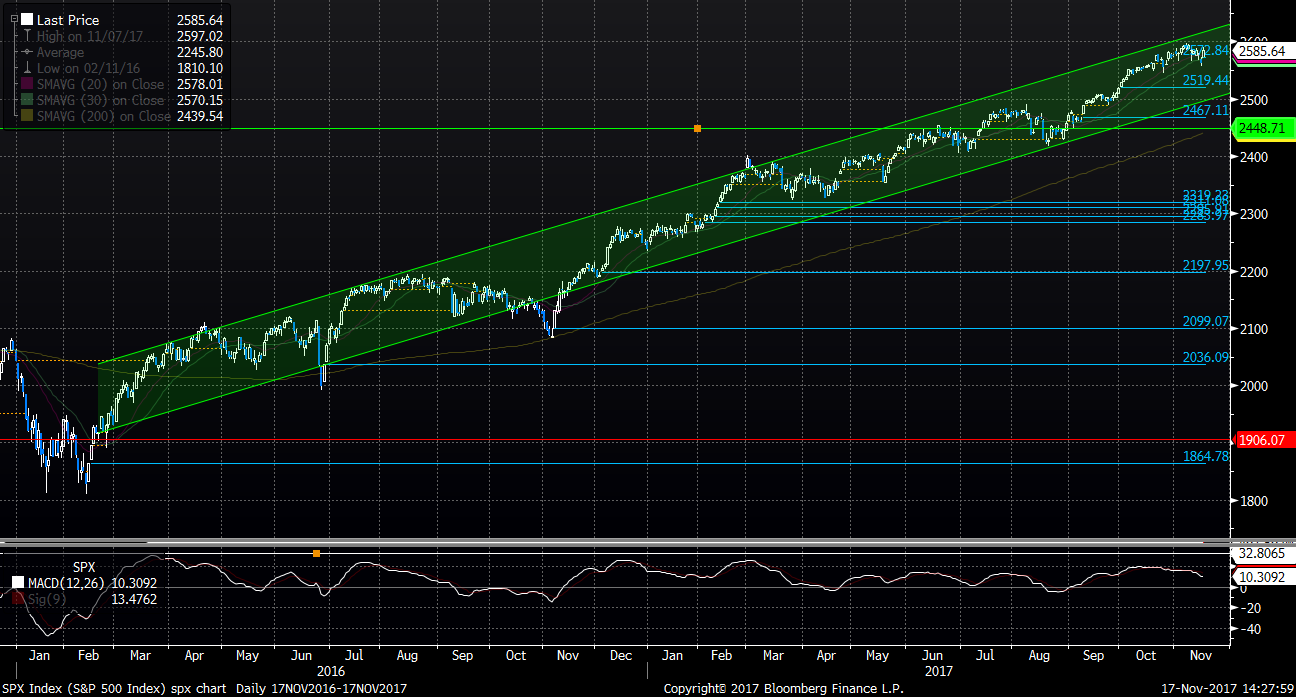This screenshot has width=1296, height=697.
Task: Click the SPX label in MACD panel
Action: click(84, 567)
